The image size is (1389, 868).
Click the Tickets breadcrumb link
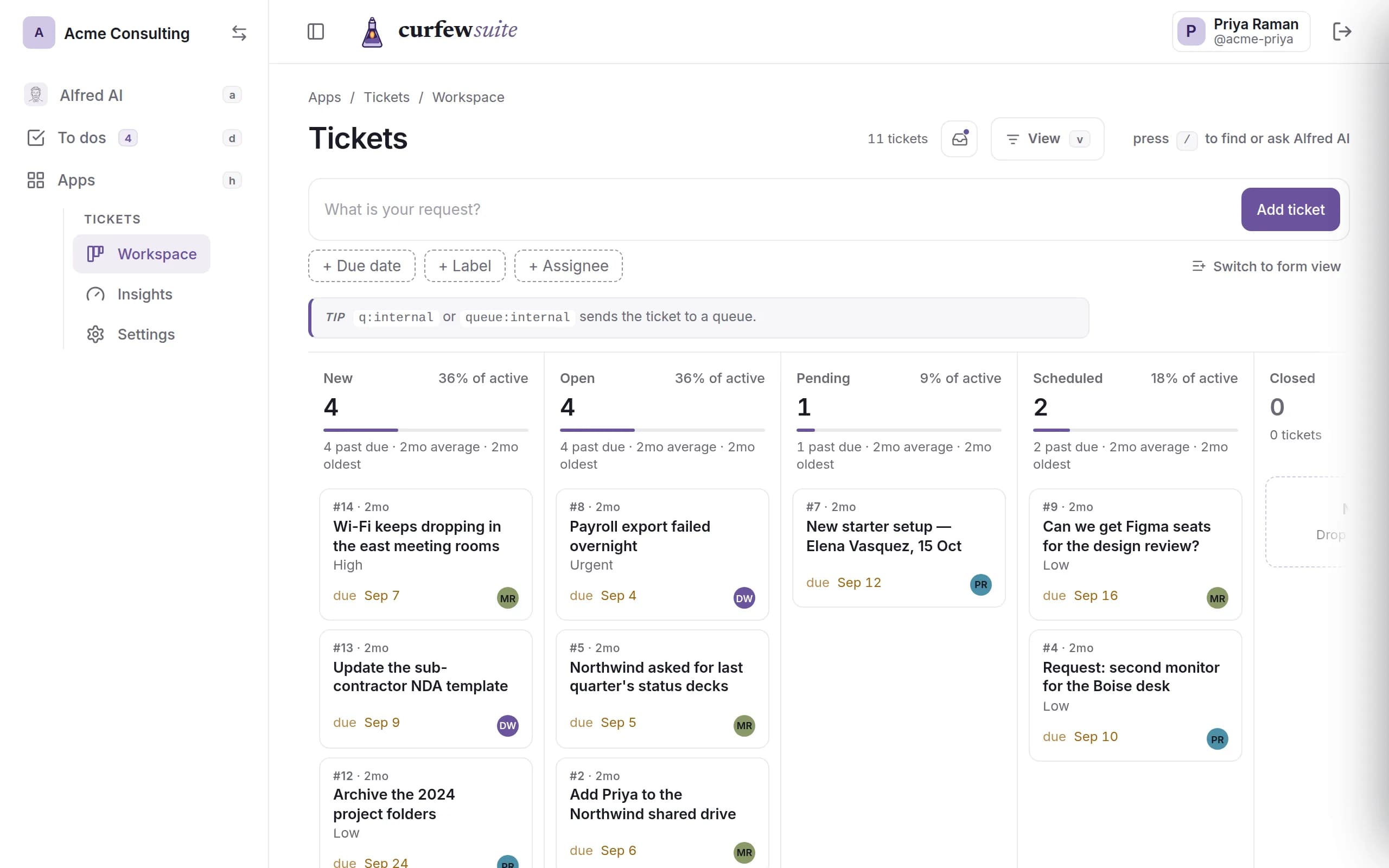[386, 97]
